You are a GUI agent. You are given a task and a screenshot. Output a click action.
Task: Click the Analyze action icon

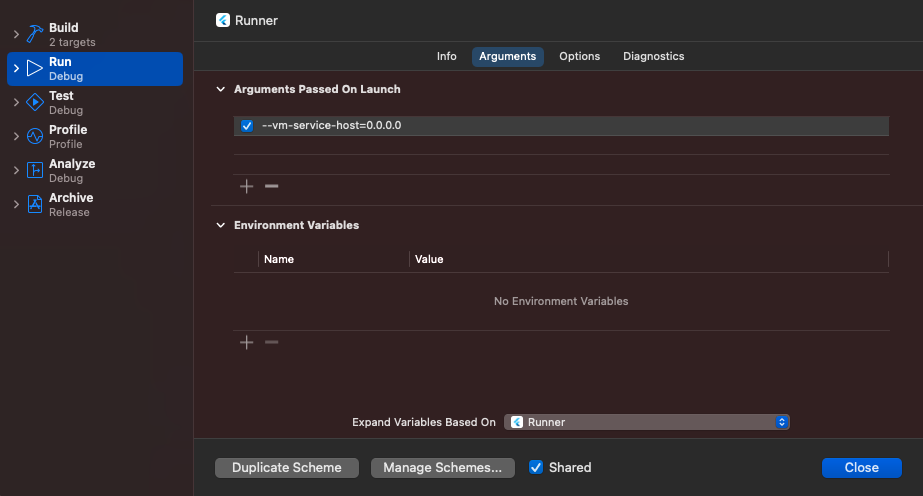[x=34, y=170]
